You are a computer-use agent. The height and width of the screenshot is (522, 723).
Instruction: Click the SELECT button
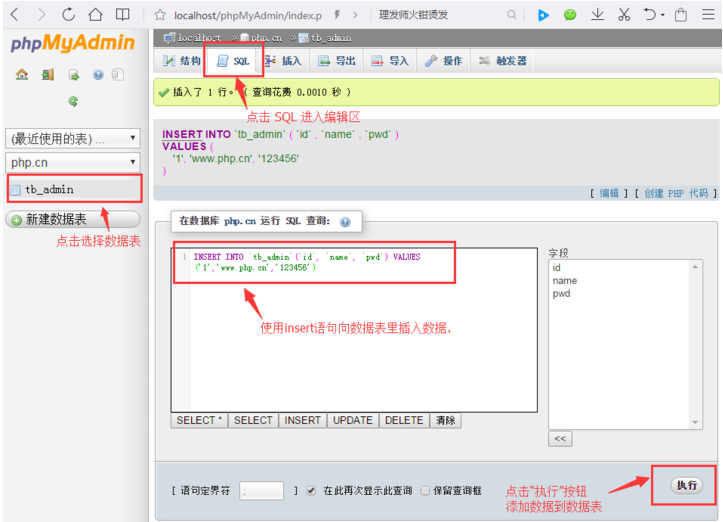pos(253,421)
